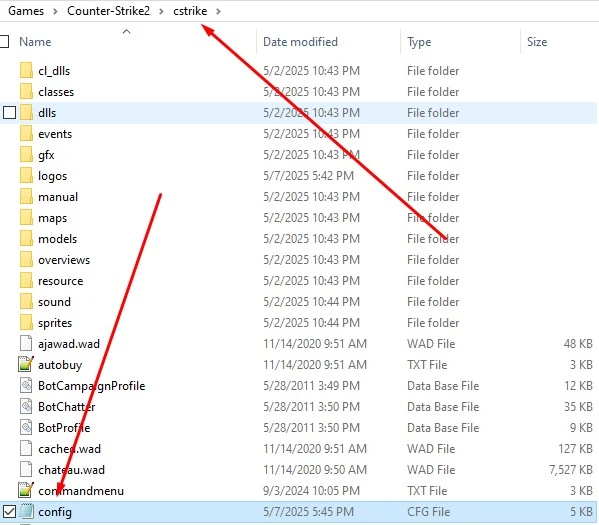Click the BotCampaignProfile database file icon
The image size is (599, 525).
click(26, 386)
